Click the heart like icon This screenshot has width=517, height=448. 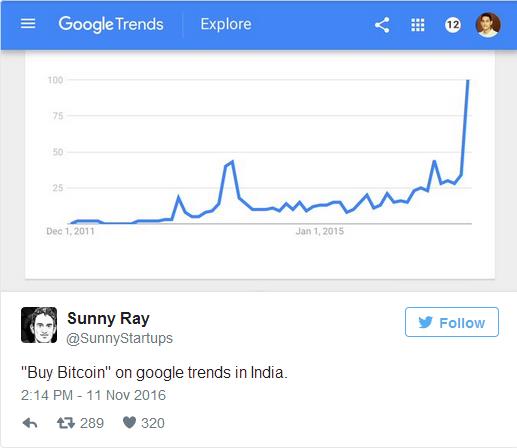pyautogui.click(x=129, y=423)
